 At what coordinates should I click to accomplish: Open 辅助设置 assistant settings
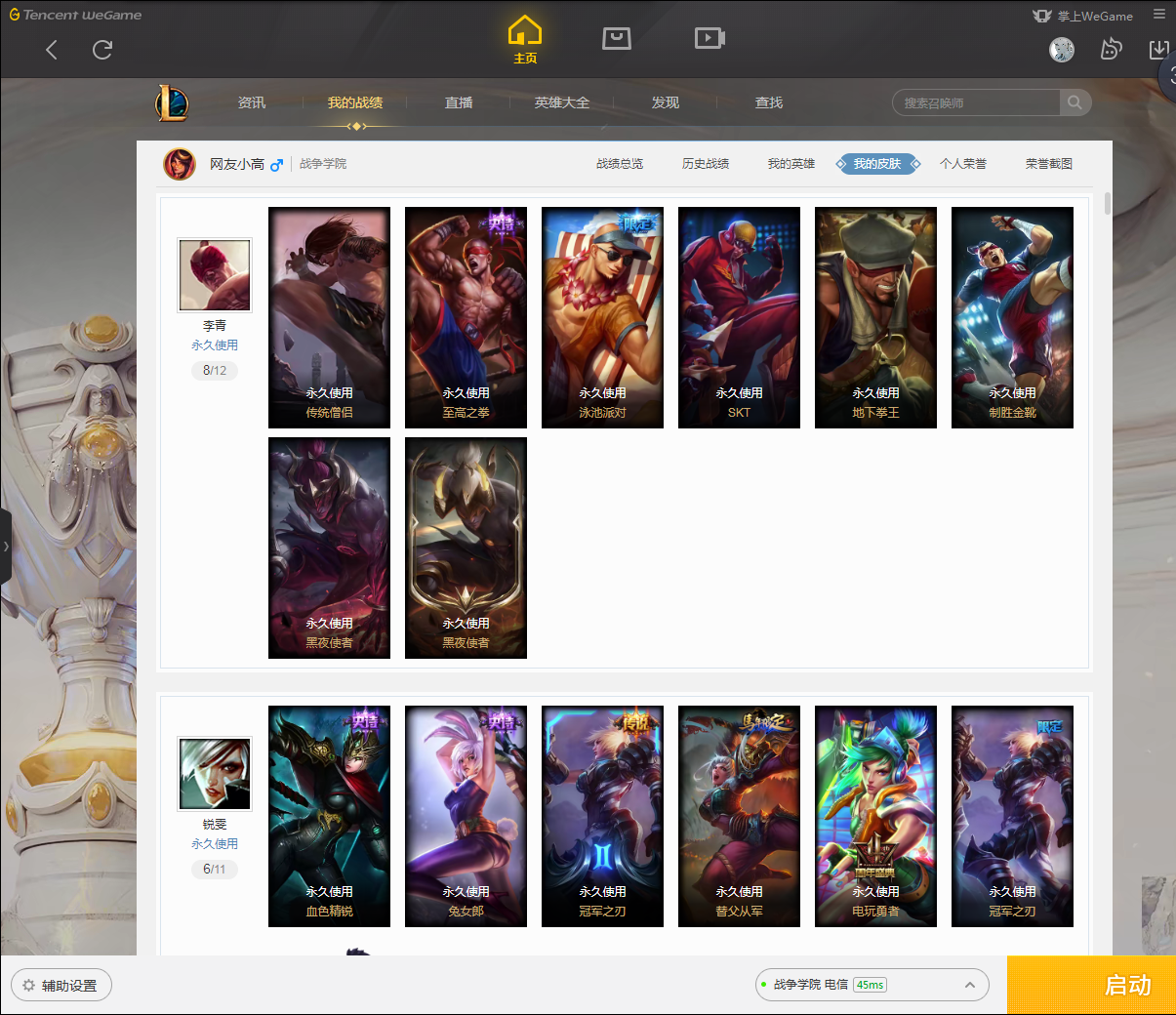click(x=61, y=986)
